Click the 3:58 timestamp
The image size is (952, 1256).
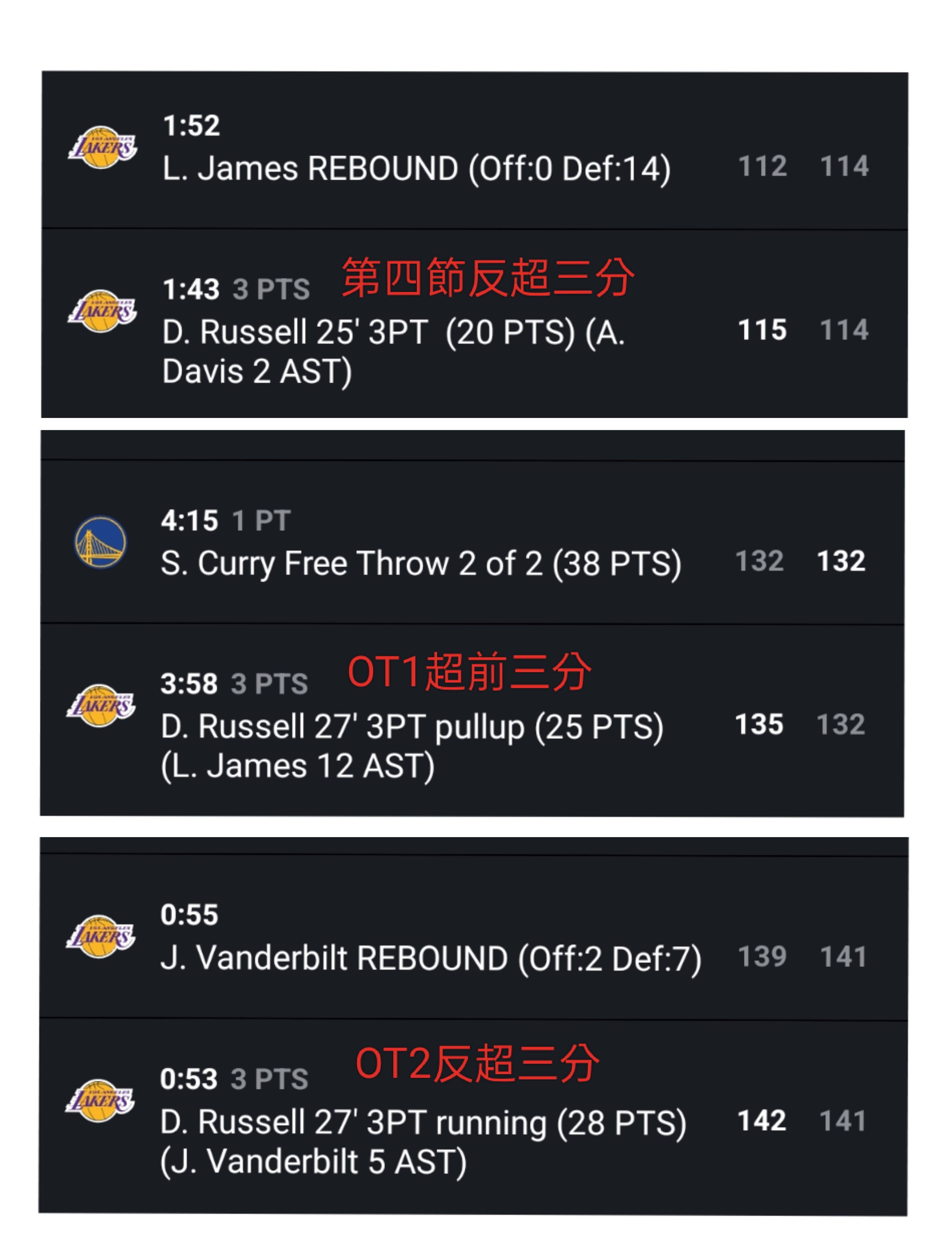(189, 684)
